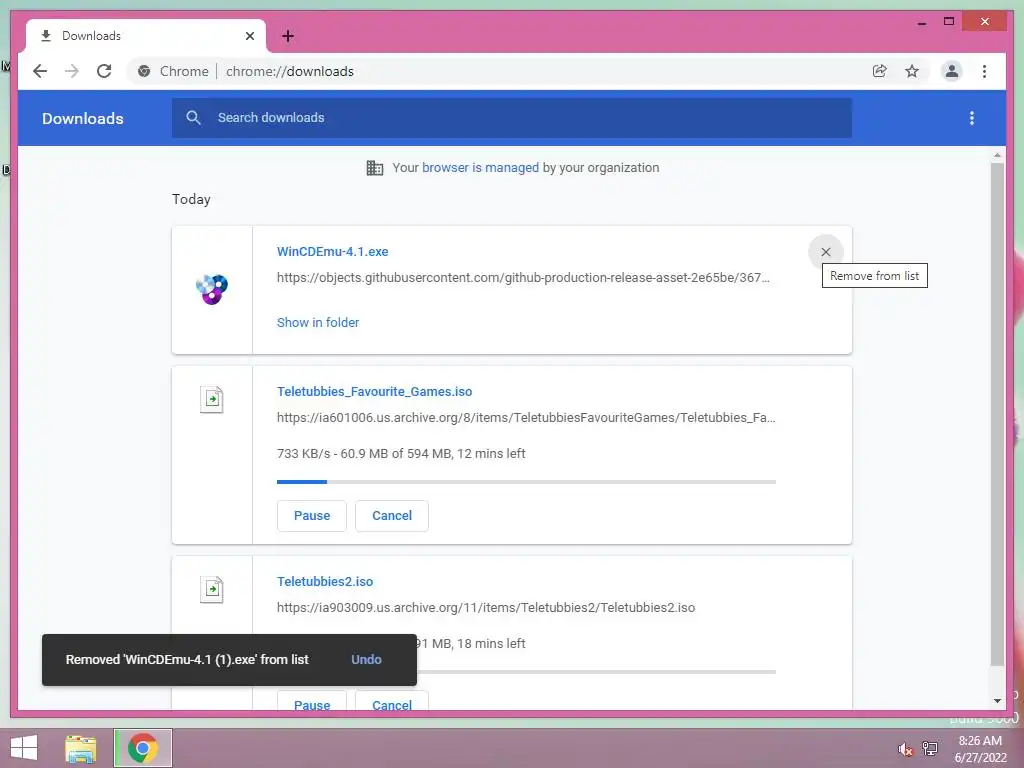Screen dimensions: 1024x768
Task: Open the WinCDEmu-4.1.exe file link
Action: 332,251
